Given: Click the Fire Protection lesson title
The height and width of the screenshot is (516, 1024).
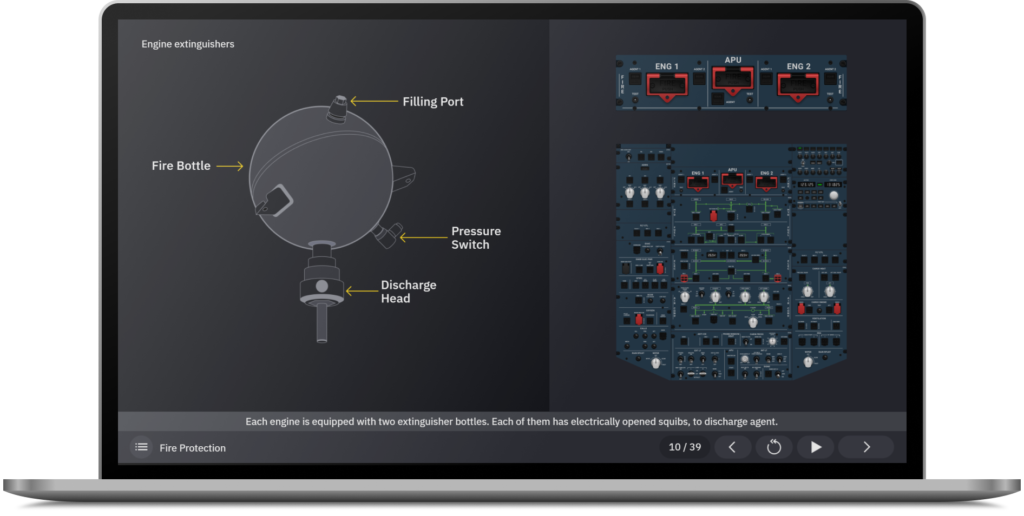Looking at the screenshot, I should pos(193,448).
